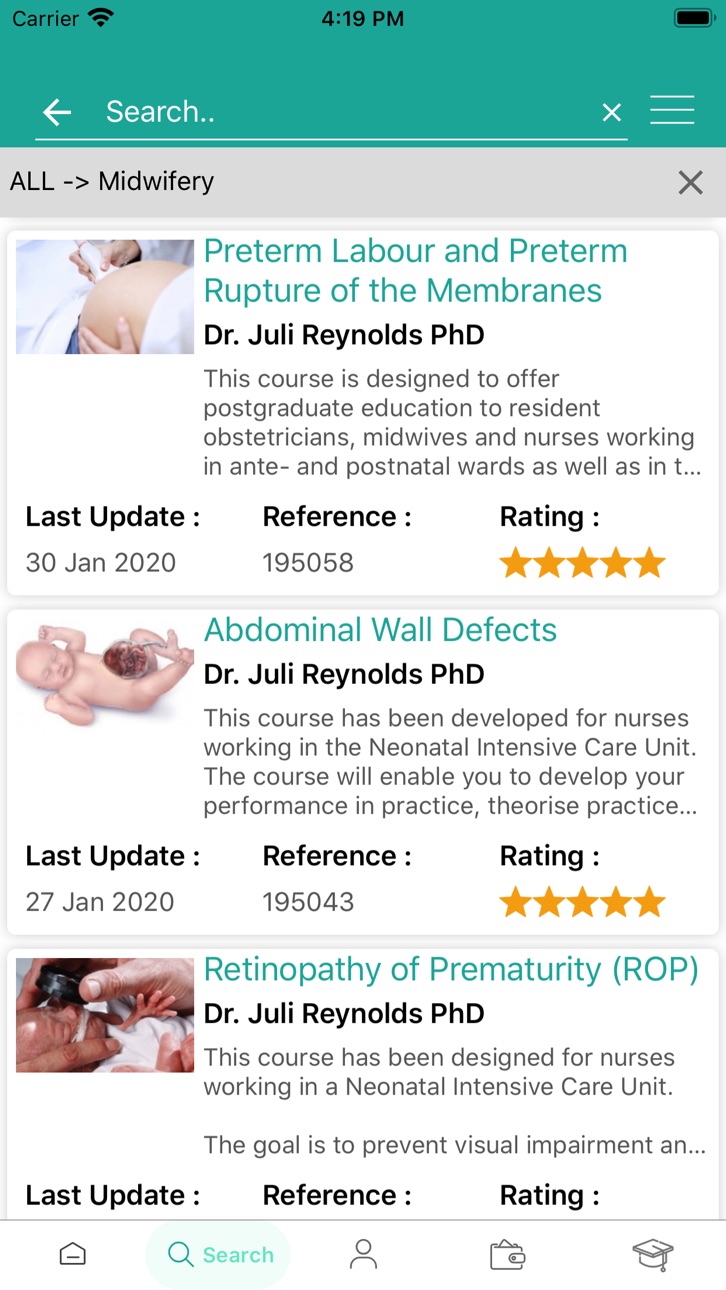Image resolution: width=726 pixels, height=1290 pixels.
Task: Tap the Retinopathy course thumbnail image
Action: 105,1015
